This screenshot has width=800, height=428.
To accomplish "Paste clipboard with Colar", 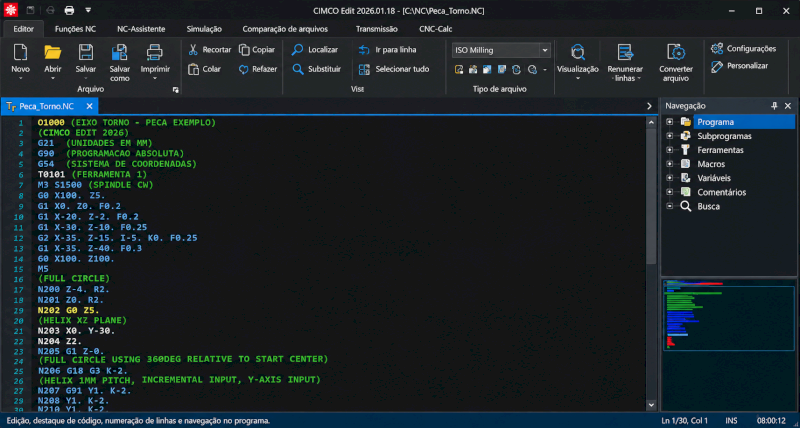I will pos(204,69).
